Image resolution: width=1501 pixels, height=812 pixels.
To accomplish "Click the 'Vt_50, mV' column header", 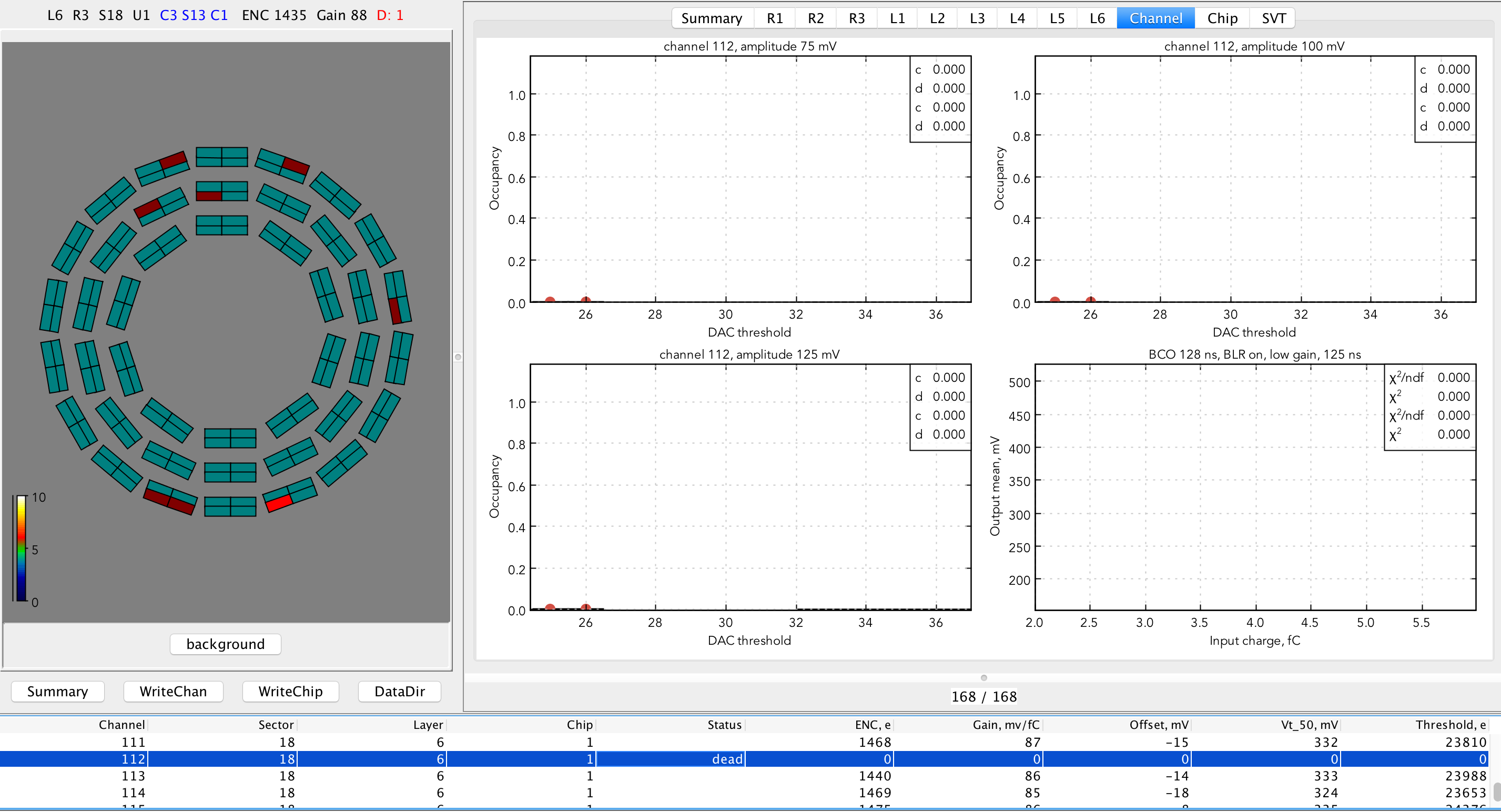I will click(x=1267, y=725).
